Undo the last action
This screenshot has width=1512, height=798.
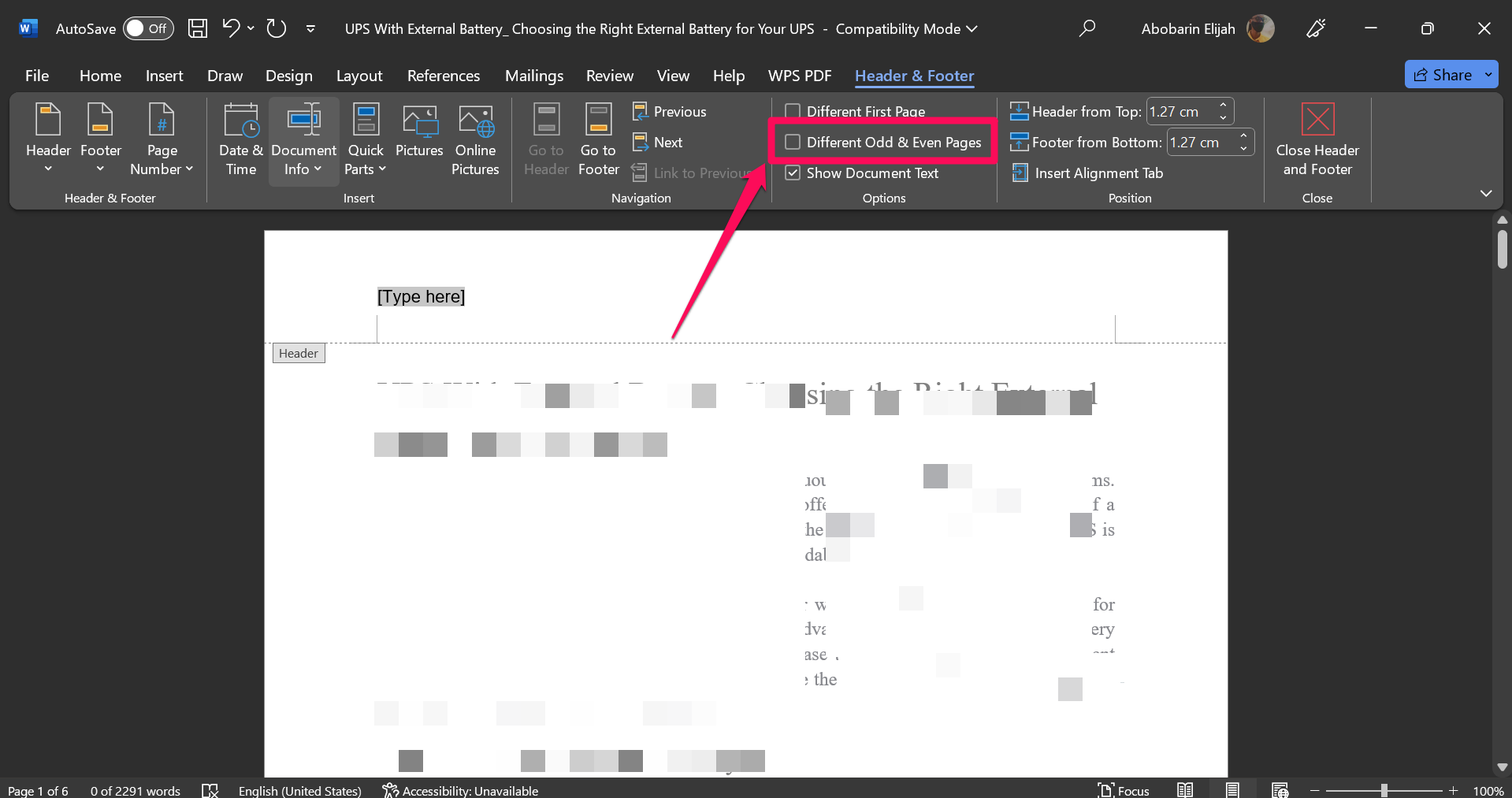(230, 29)
